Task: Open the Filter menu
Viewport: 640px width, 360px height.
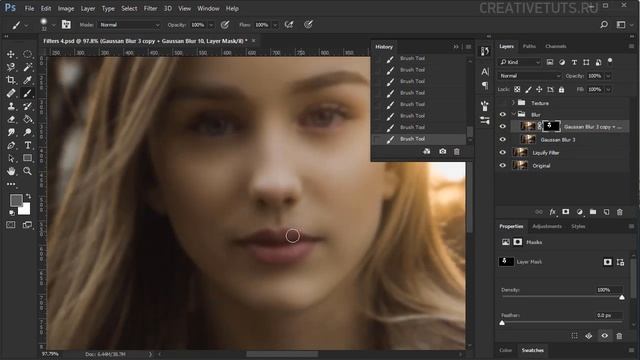Action: point(150,9)
